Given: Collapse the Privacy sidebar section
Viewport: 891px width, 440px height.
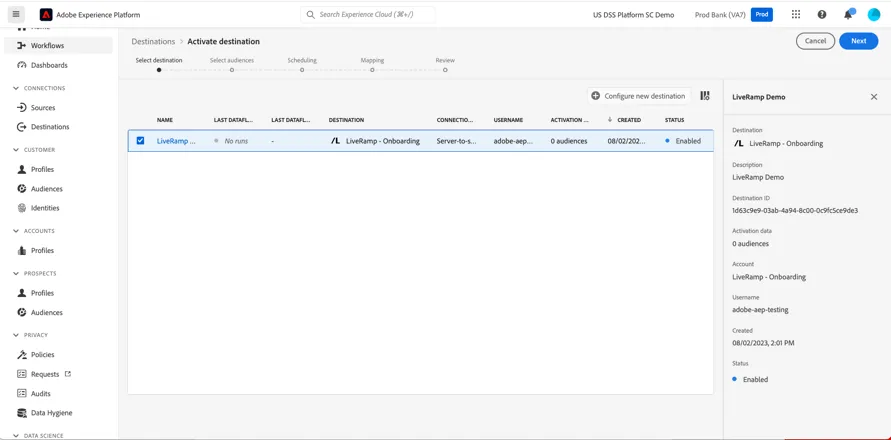Looking at the screenshot, I should click(x=16, y=335).
